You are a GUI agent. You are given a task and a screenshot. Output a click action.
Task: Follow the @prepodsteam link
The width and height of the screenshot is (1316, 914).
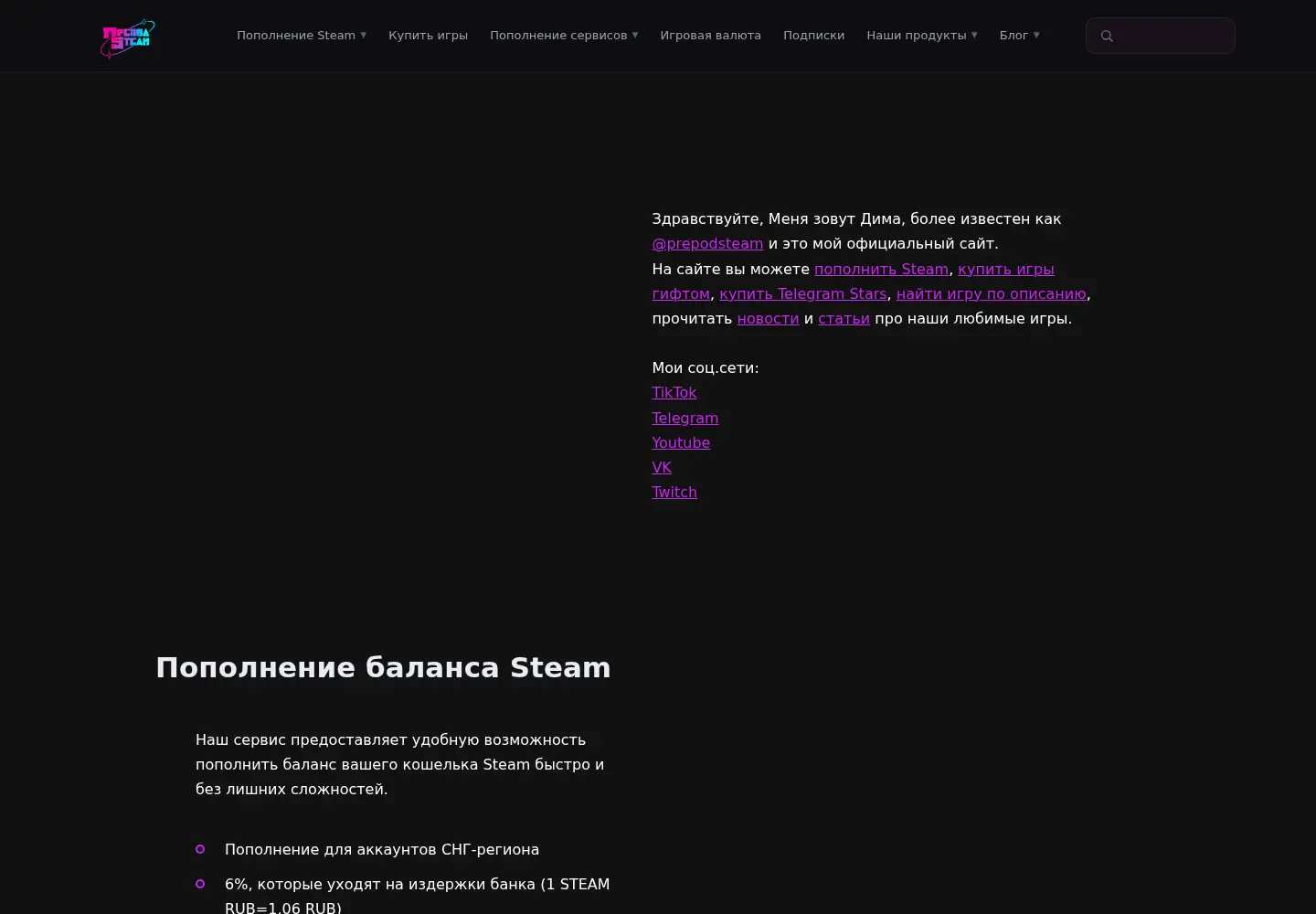click(x=707, y=243)
